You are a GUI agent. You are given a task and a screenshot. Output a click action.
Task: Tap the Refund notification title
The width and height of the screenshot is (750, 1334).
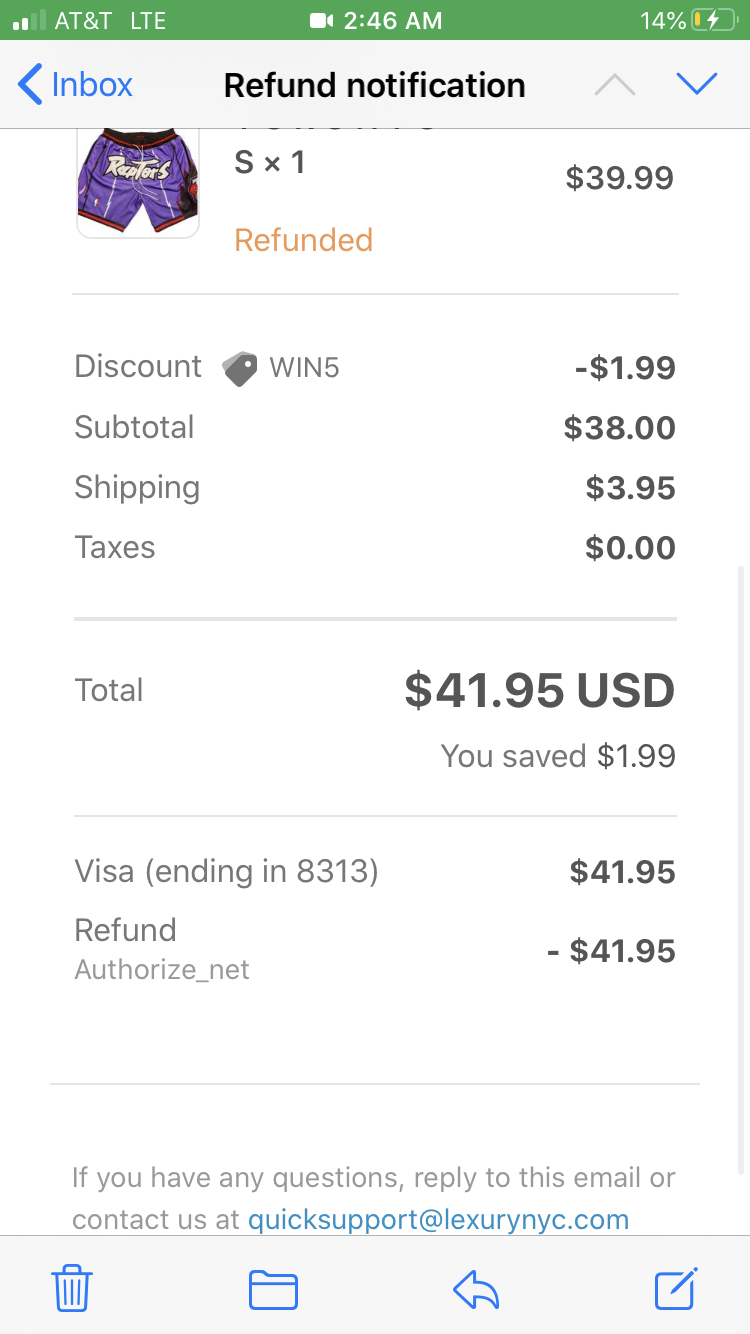[x=374, y=86]
